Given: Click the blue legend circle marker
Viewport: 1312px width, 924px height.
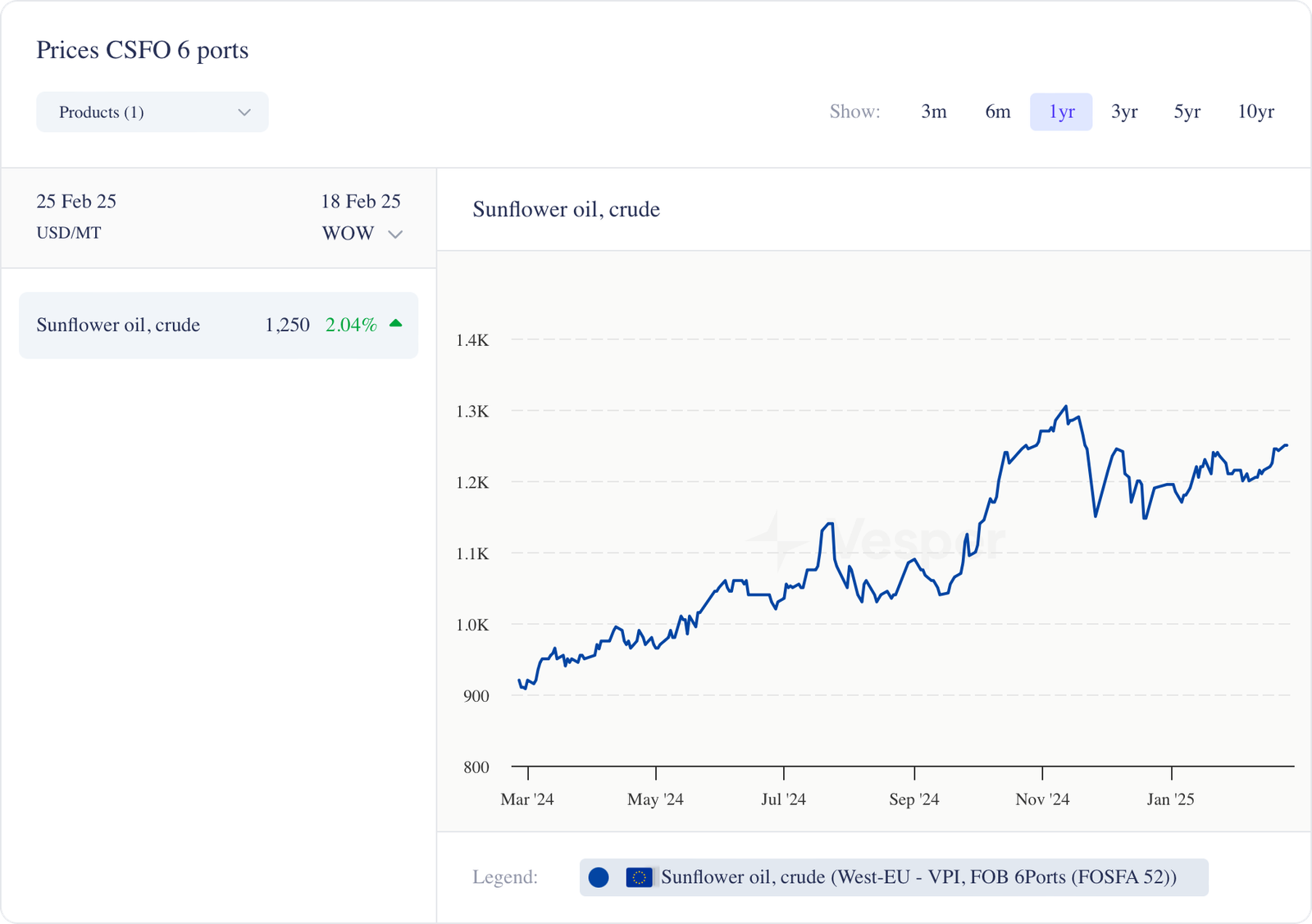Looking at the screenshot, I should pos(599,877).
